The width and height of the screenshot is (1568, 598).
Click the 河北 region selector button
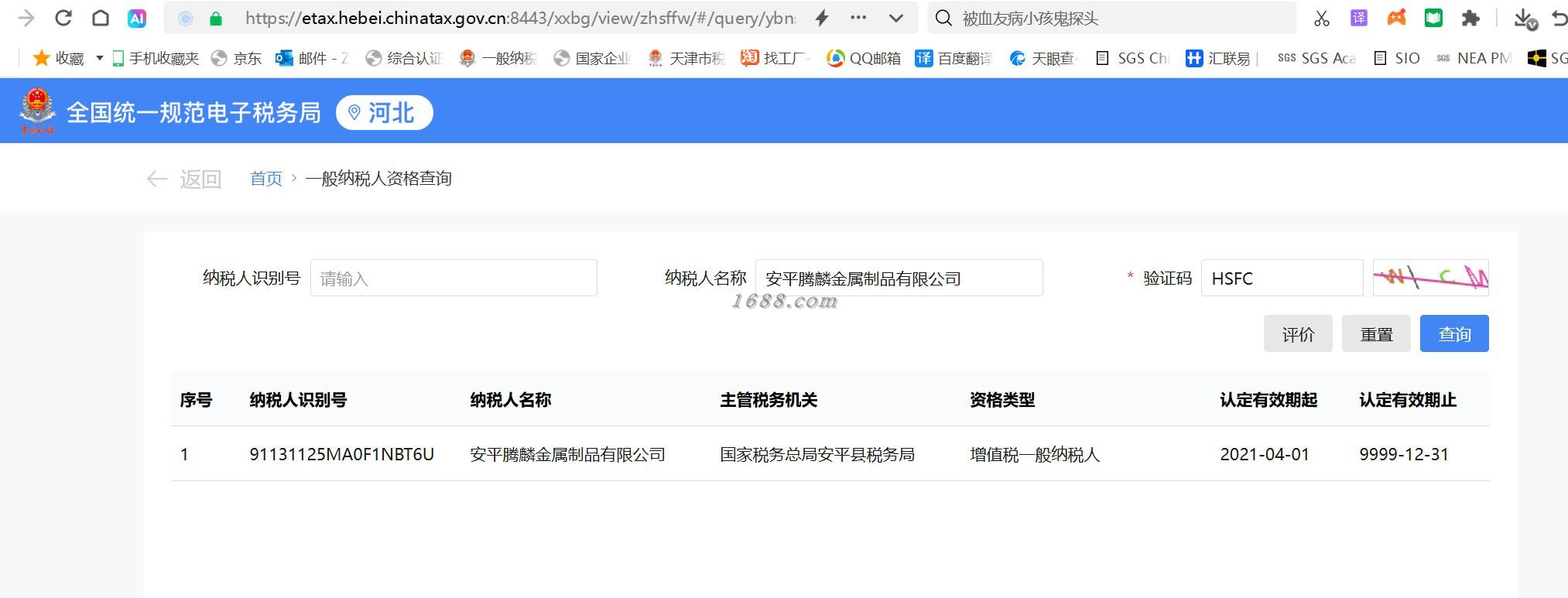385,113
